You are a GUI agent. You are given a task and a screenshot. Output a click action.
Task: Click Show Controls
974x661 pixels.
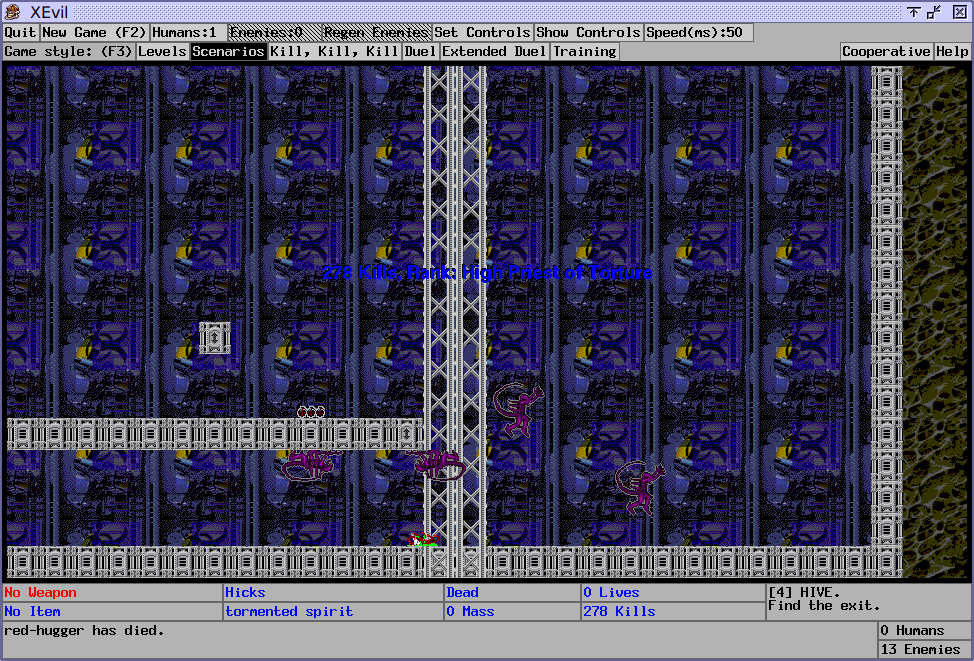(x=588, y=32)
